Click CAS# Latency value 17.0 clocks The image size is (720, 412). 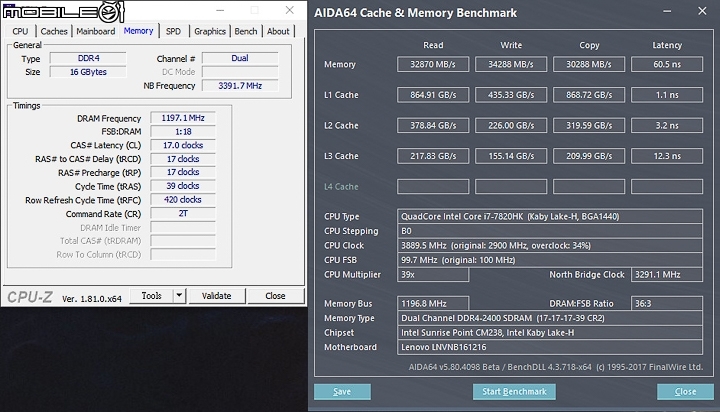tap(183, 145)
